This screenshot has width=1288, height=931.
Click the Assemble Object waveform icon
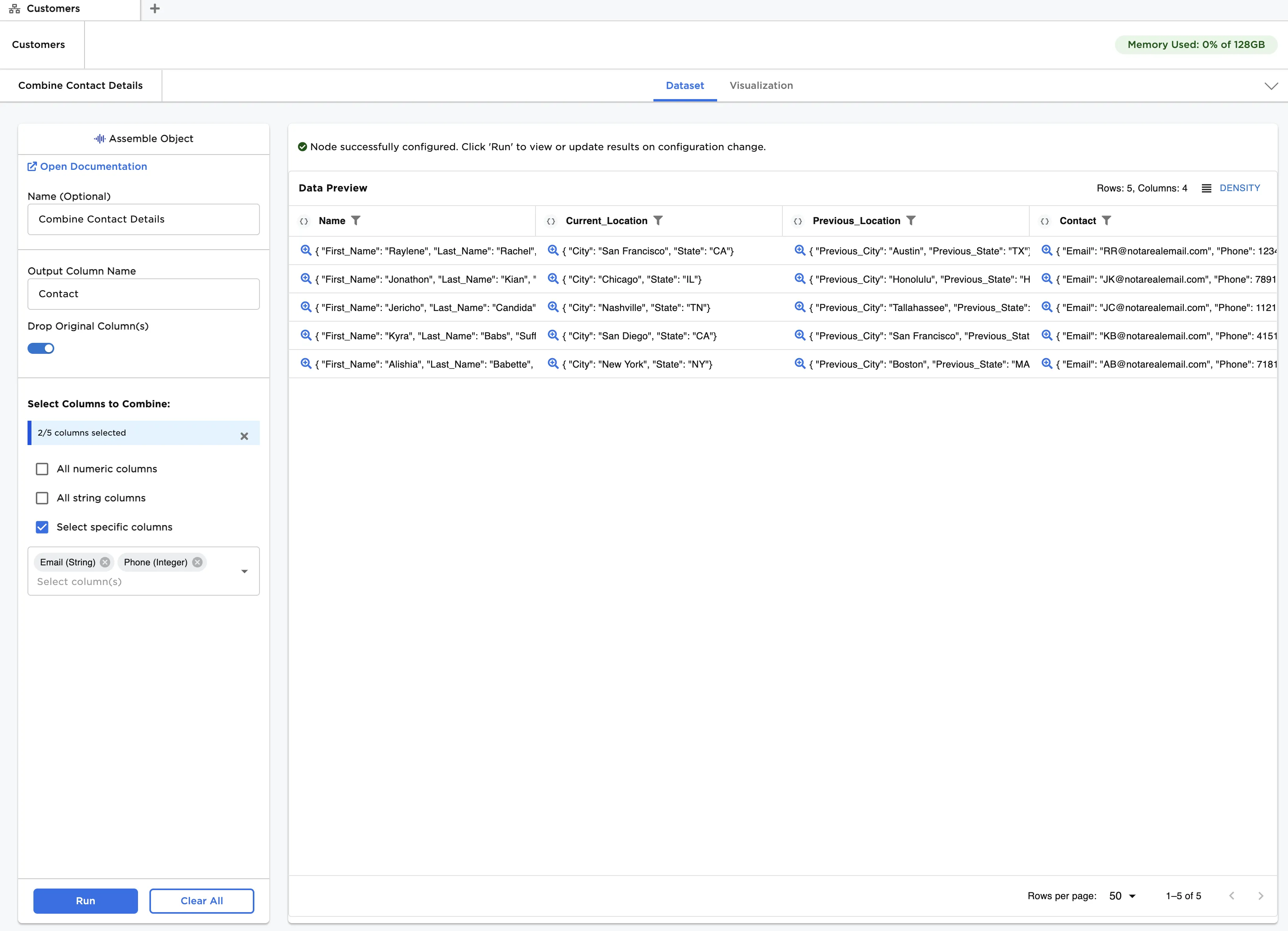click(x=100, y=139)
